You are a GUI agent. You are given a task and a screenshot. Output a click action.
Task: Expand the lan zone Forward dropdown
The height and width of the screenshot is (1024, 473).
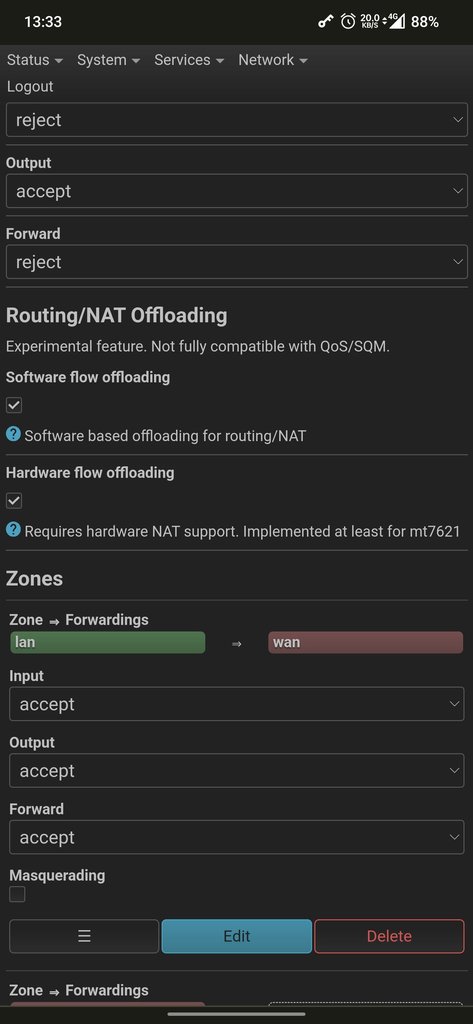point(236,837)
